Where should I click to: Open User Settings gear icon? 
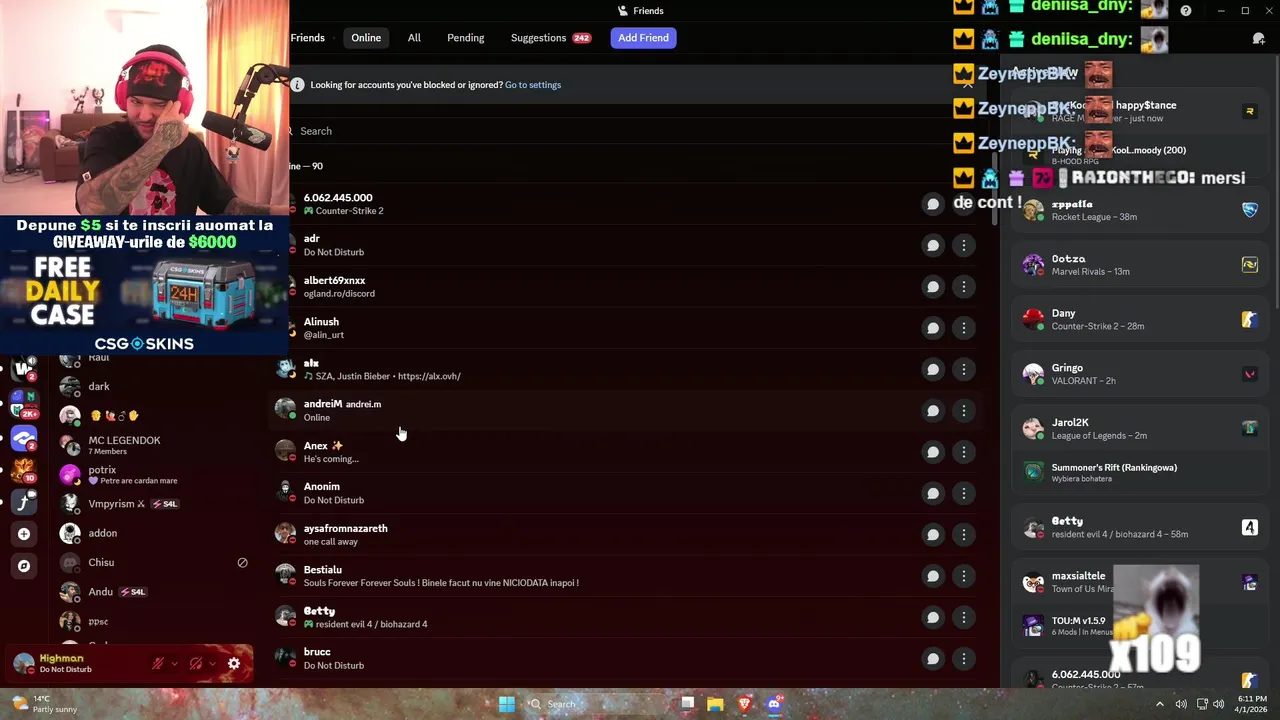(234, 663)
